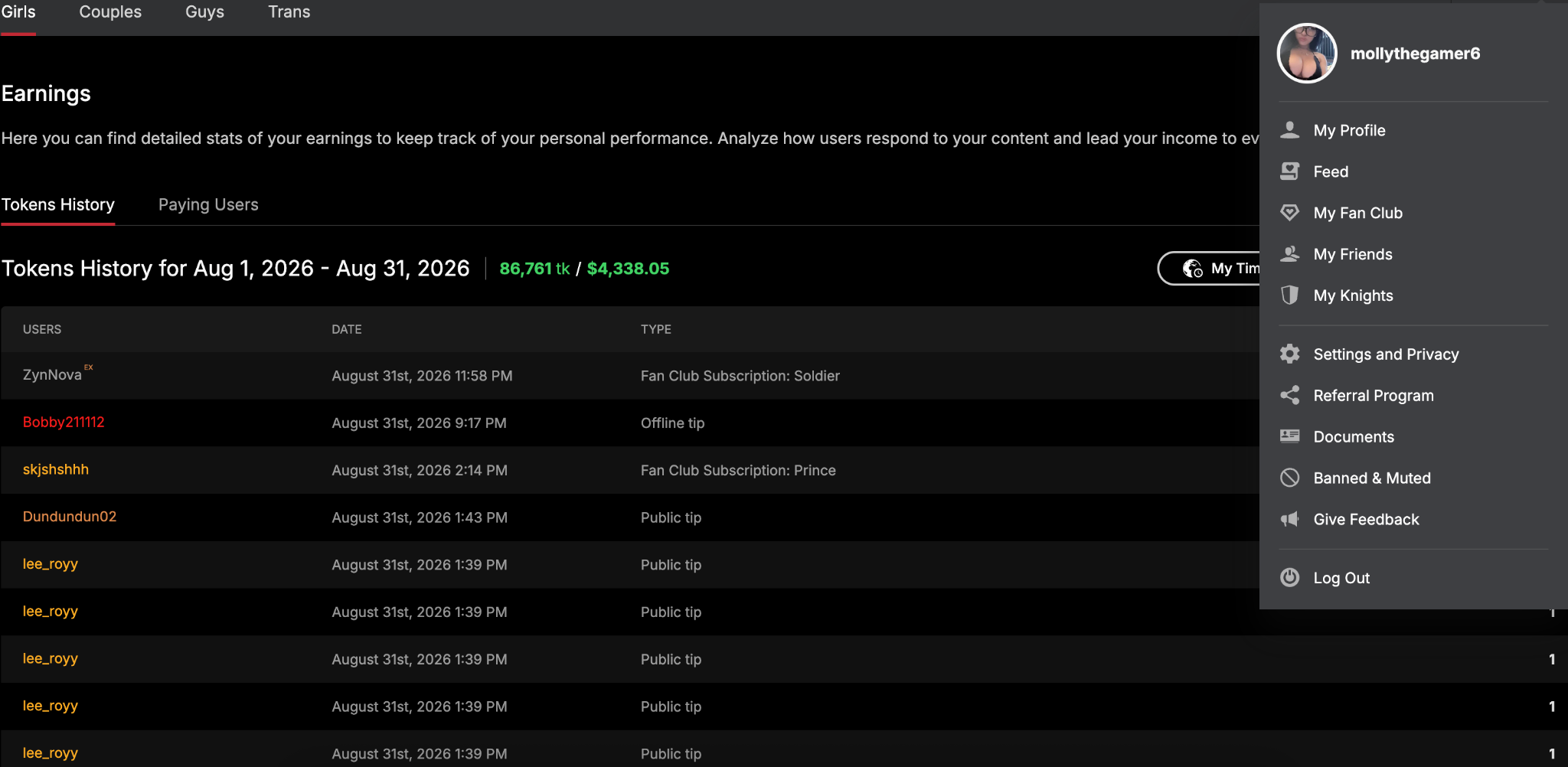Select Log Out in the menu
Image resolution: width=1568 pixels, height=767 pixels.
(x=1341, y=578)
